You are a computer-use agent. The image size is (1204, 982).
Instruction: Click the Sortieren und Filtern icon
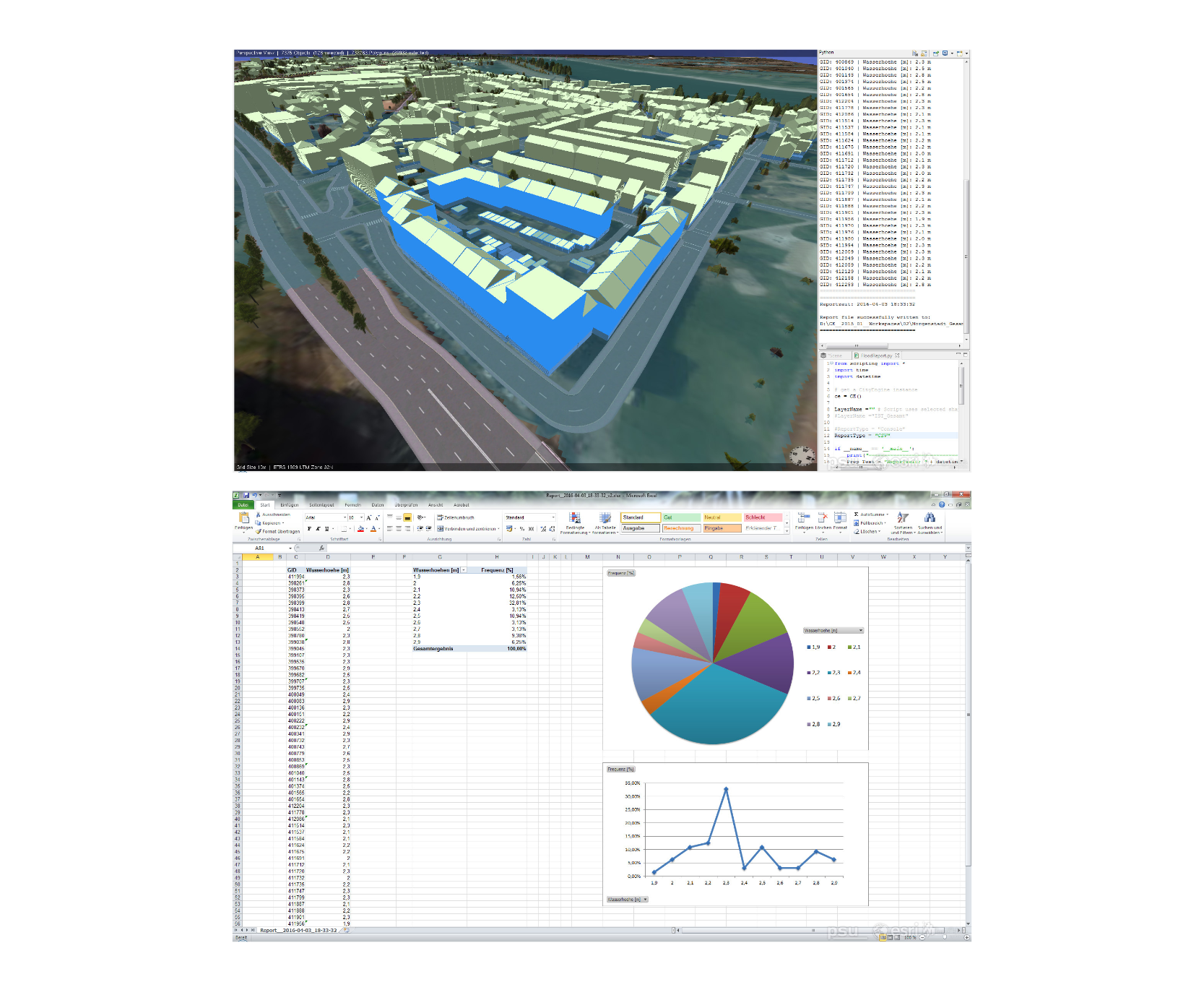[x=903, y=518]
